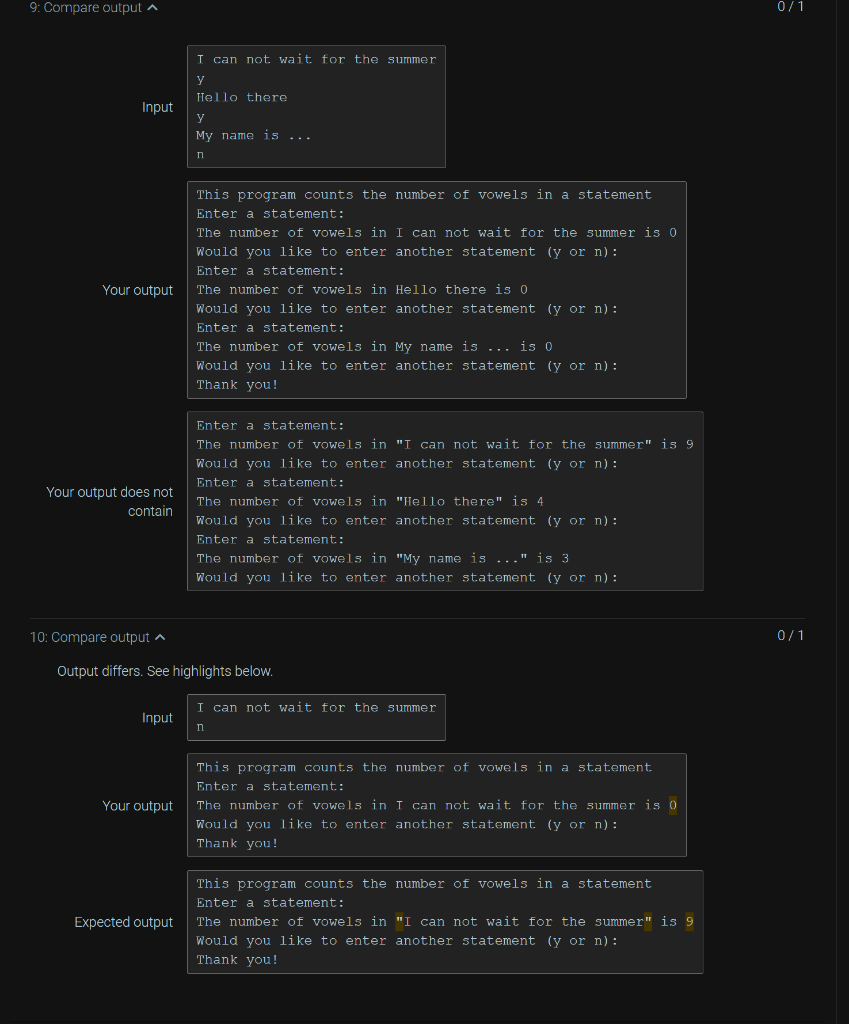Click 'The number of vowels in Hello there is 0'
The height and width of the screenshot is (1024, 849).
click(362, 290)
